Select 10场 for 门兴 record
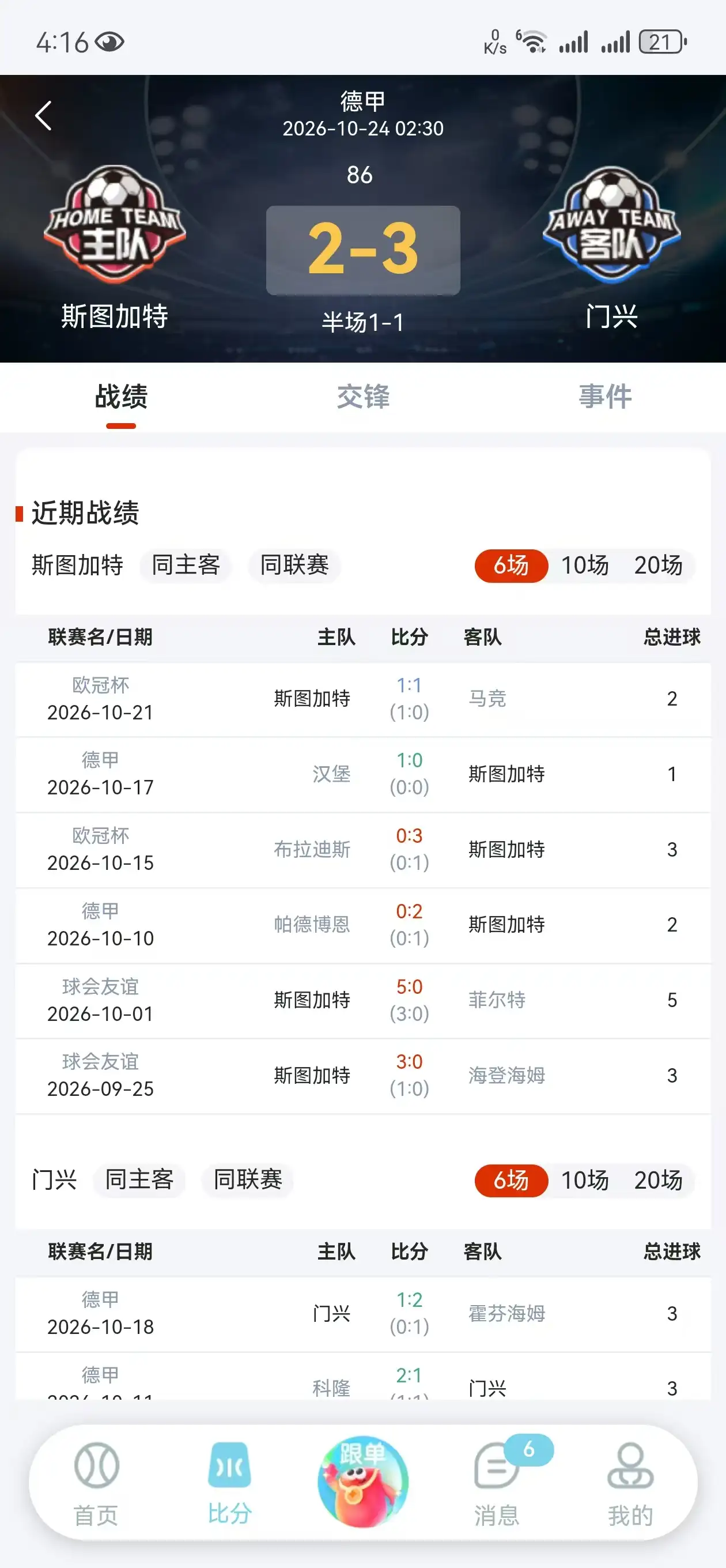This screenshot has width=726, height=1568. pyautogui.click(x=585, y=1181)
